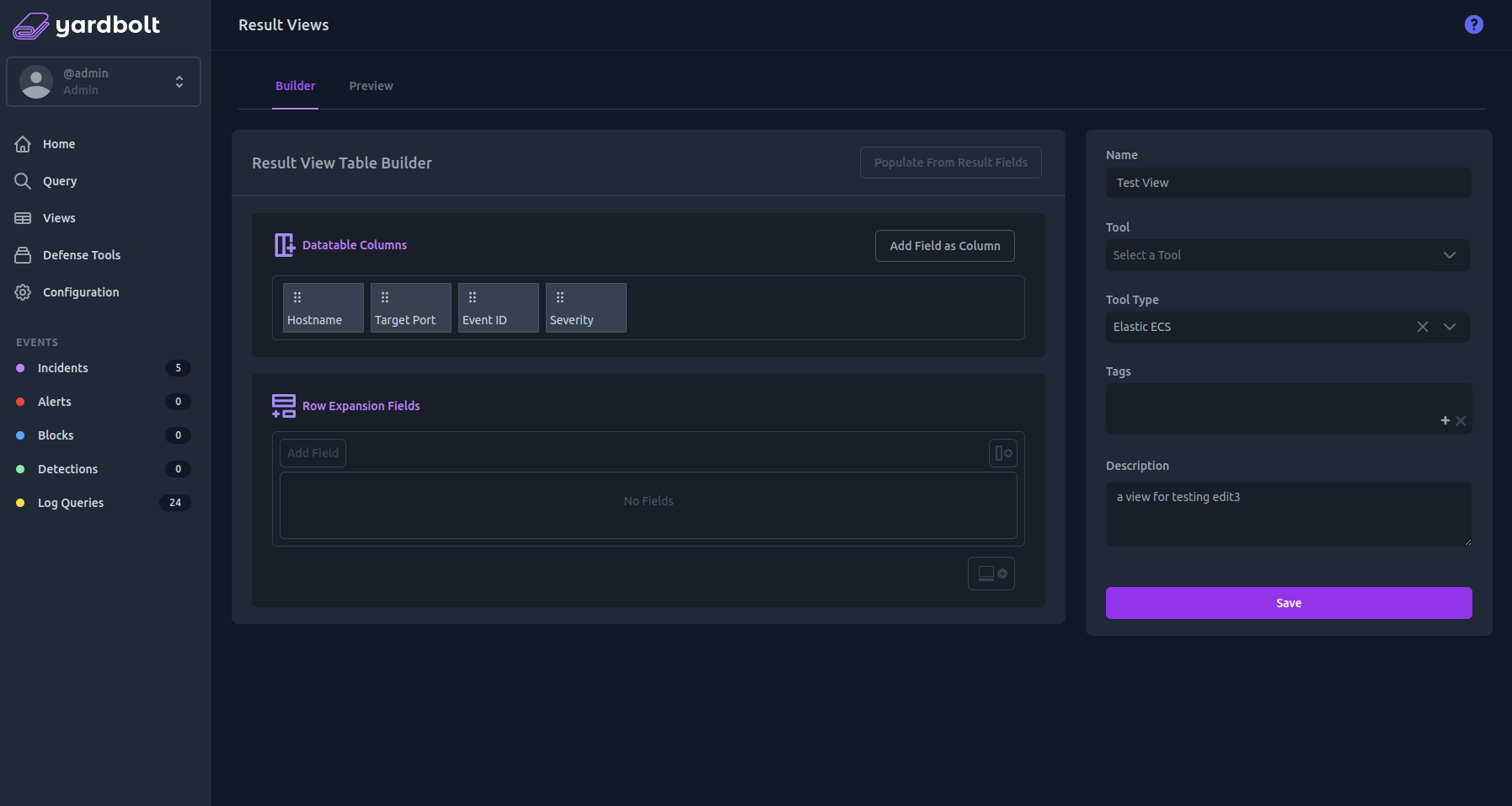Edit the Description text area
Viewport: 1512px width, 806px height.
[1289, 514]
